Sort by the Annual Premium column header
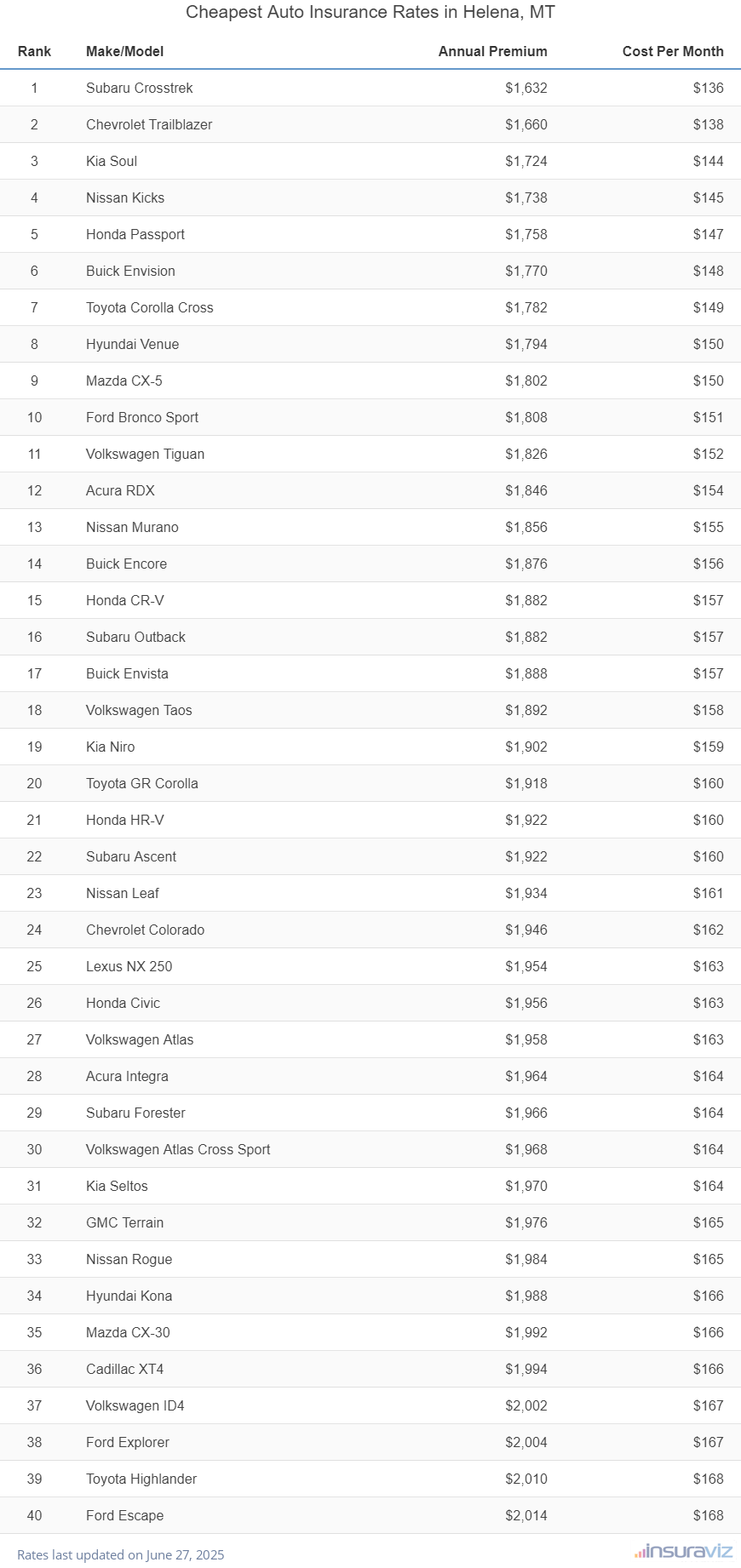 (x=492, y=51)
